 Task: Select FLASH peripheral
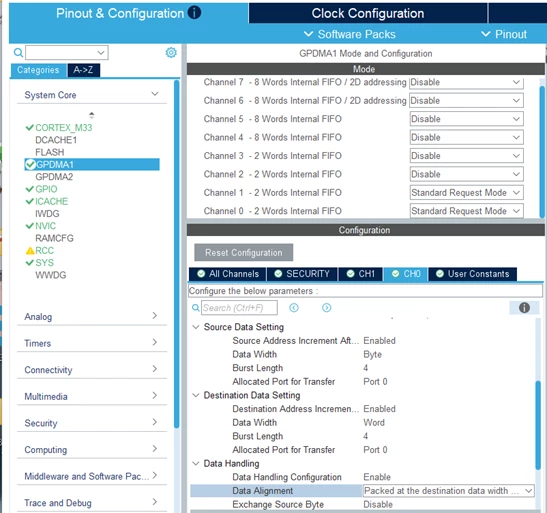click(50, 152)
